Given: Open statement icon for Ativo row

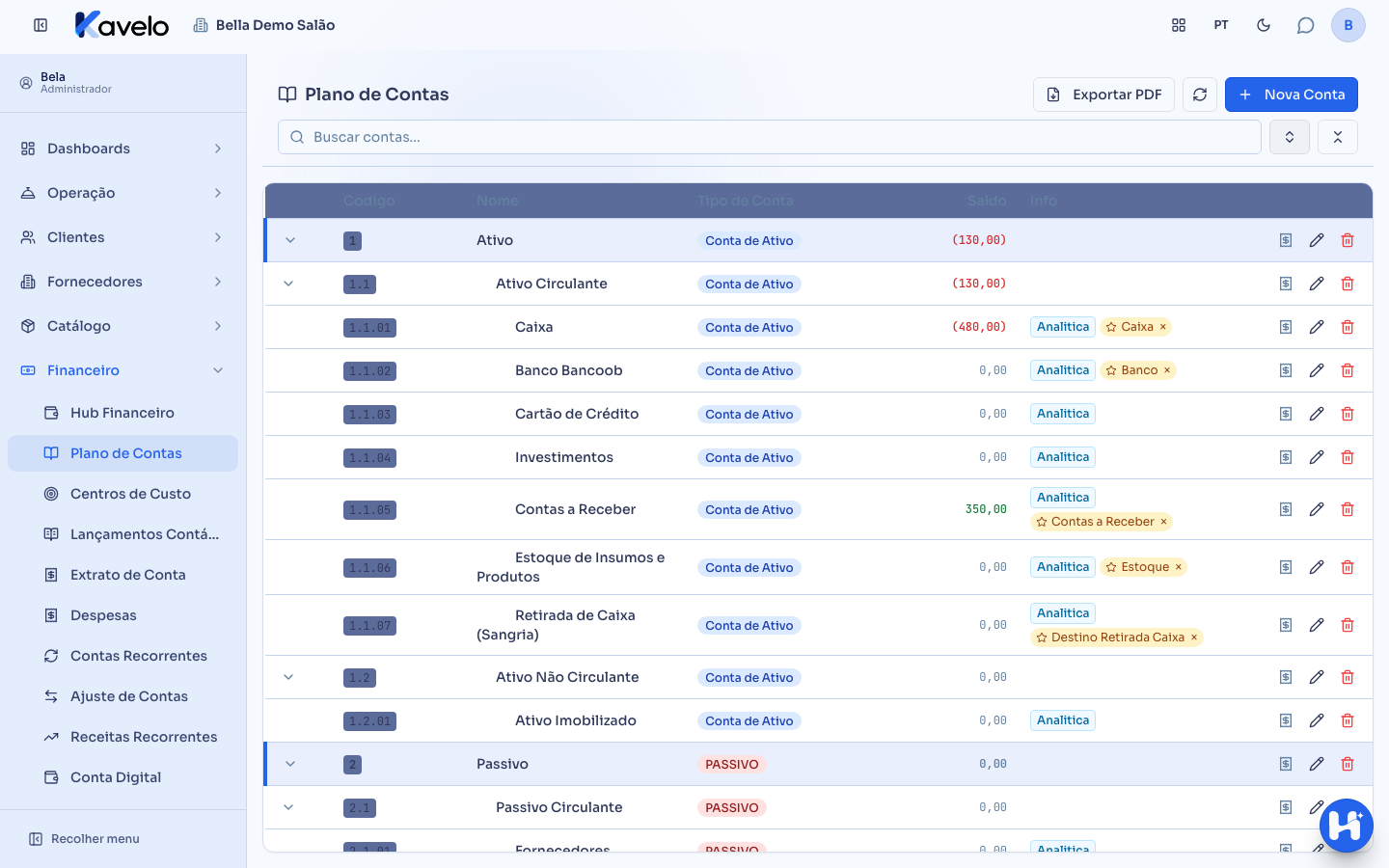Looking at the screenshot, I should click(1286, 240).
